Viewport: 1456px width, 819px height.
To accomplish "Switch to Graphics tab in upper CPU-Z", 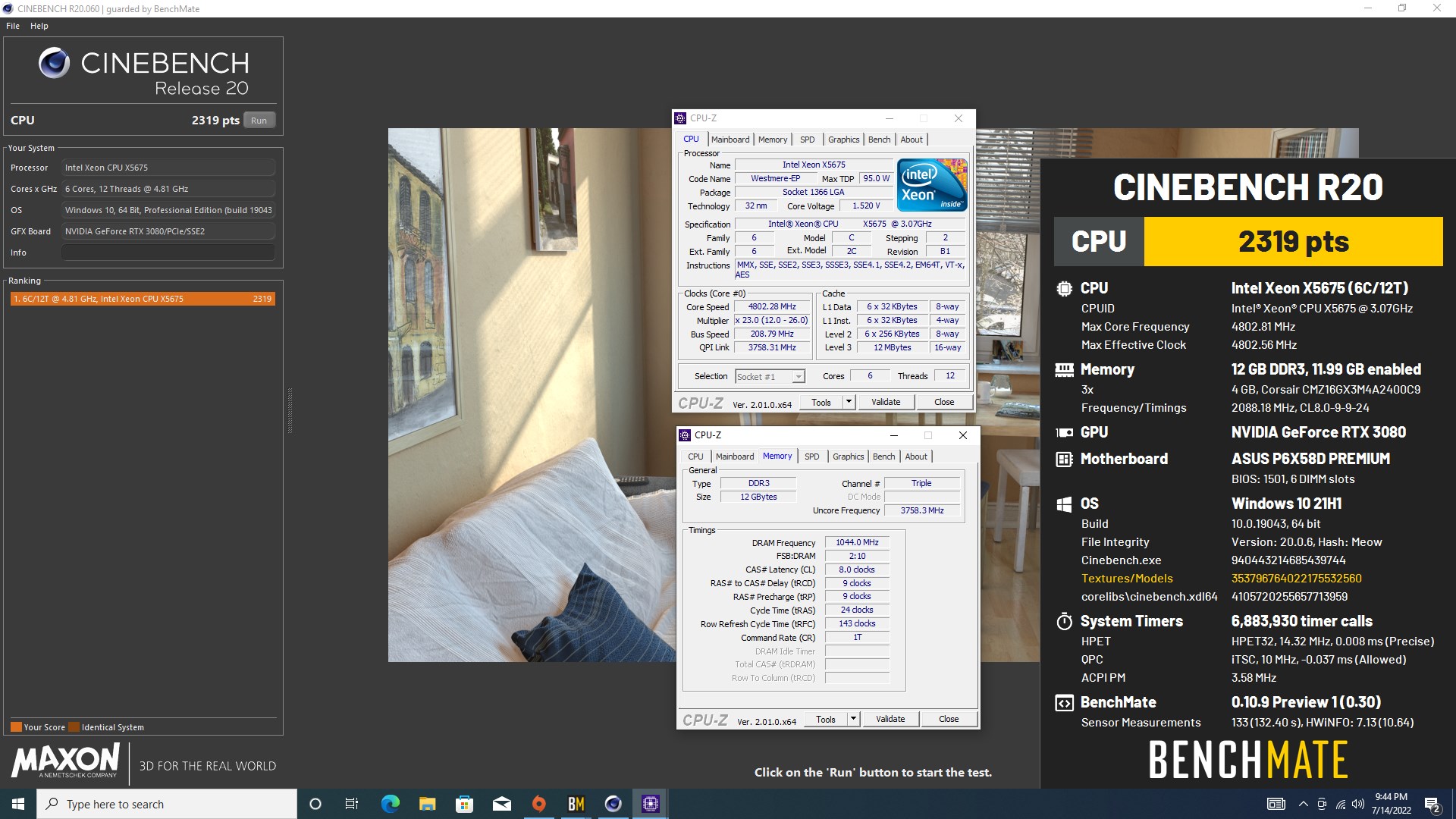I will pyautogui.click(x=844, y=140).
